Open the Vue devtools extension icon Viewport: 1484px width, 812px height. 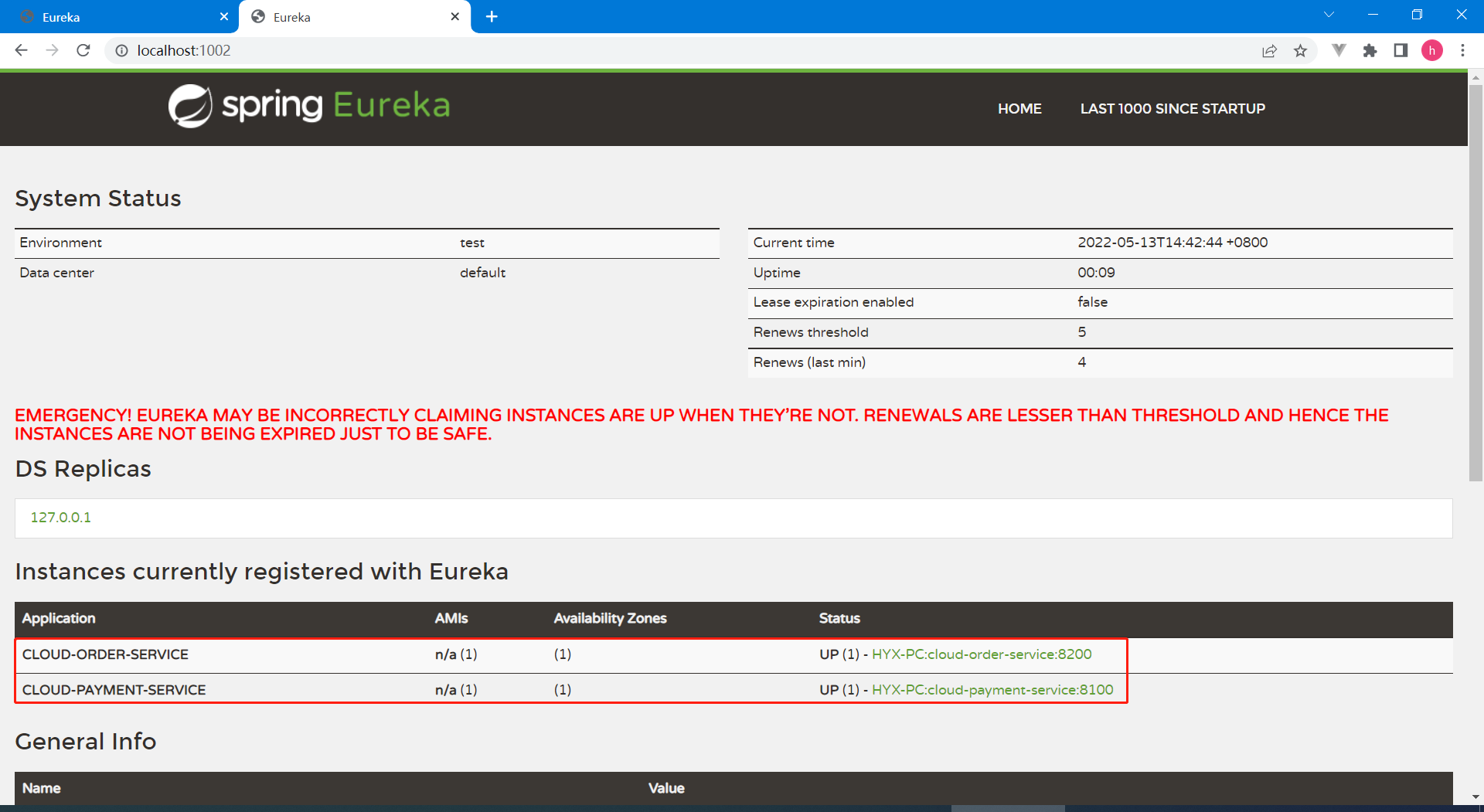pyautogui.click(x=1339, y=50)
